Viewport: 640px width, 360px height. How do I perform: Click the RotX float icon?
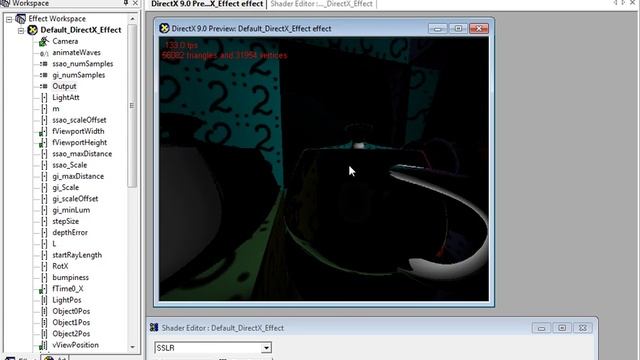coord(44,266)
